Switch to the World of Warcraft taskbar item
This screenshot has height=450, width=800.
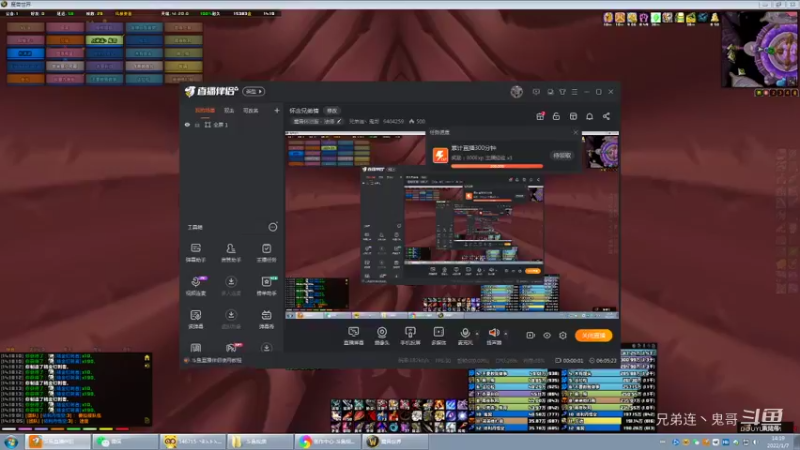coord(395,441)
